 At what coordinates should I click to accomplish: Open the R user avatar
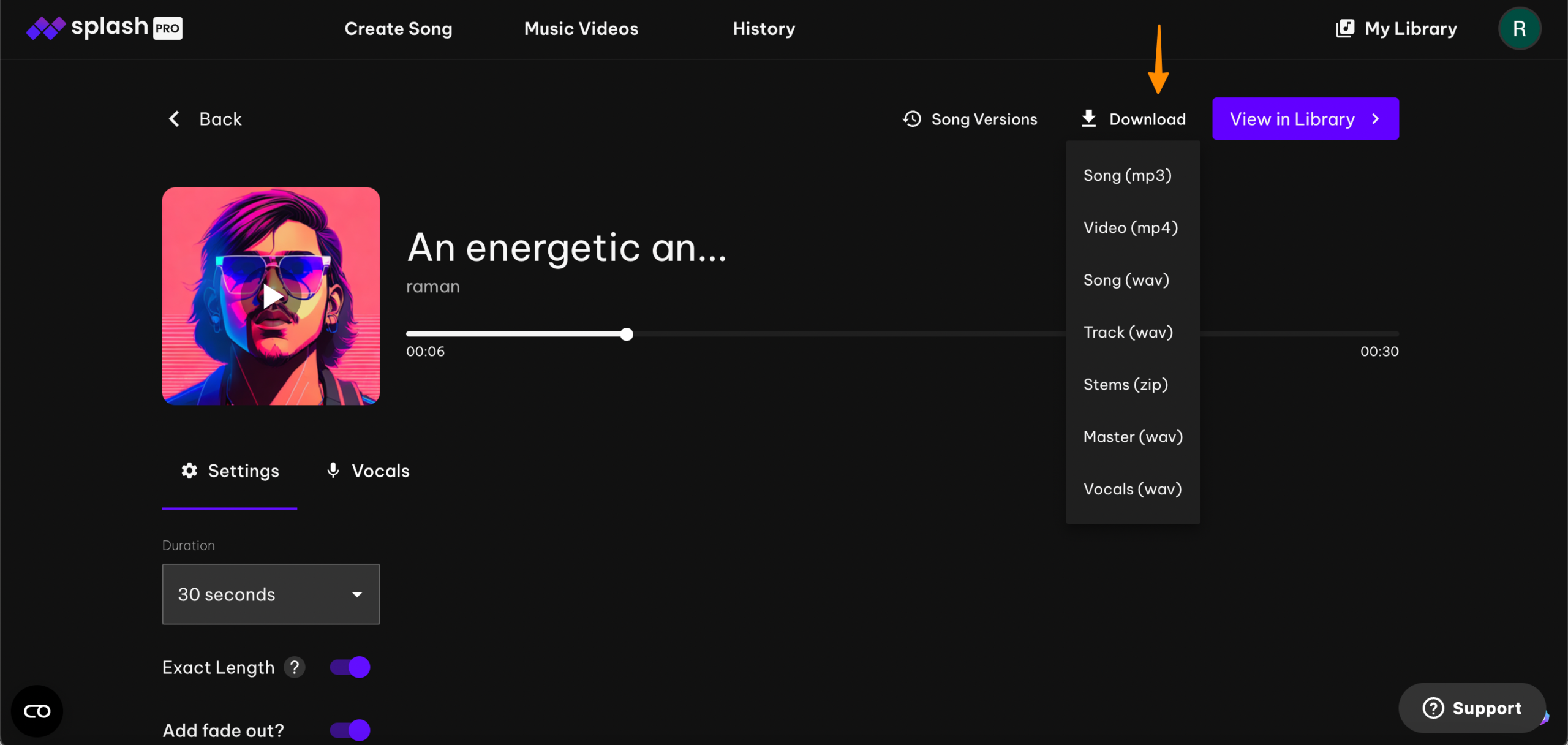point(1519,28)
